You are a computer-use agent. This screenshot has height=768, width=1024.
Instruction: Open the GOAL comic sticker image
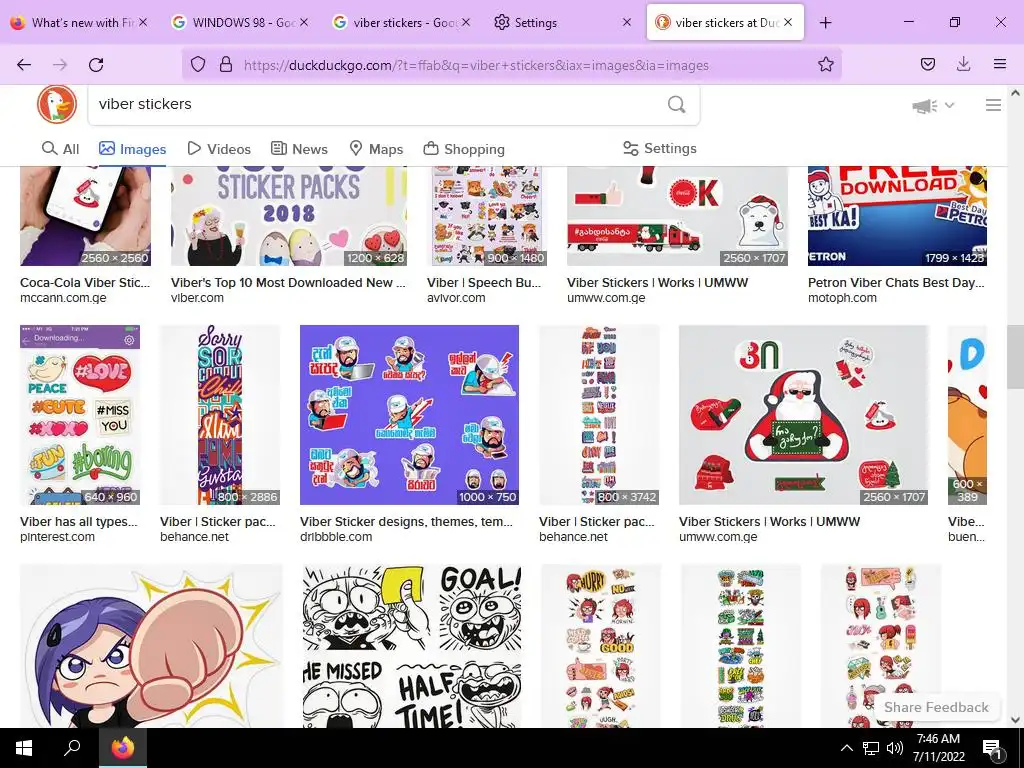[x=412, y=647]
